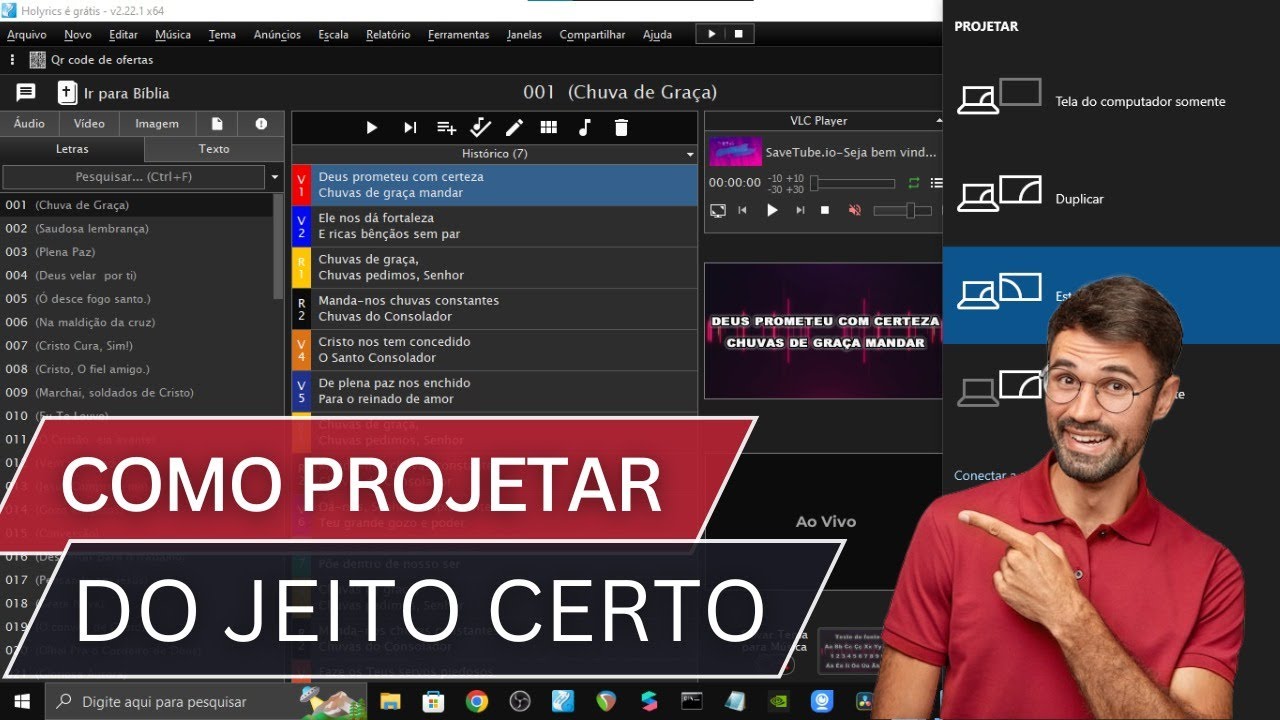Open the Tema menu
This screenshot has width=1280, height=720.
(x=222, y=34)
